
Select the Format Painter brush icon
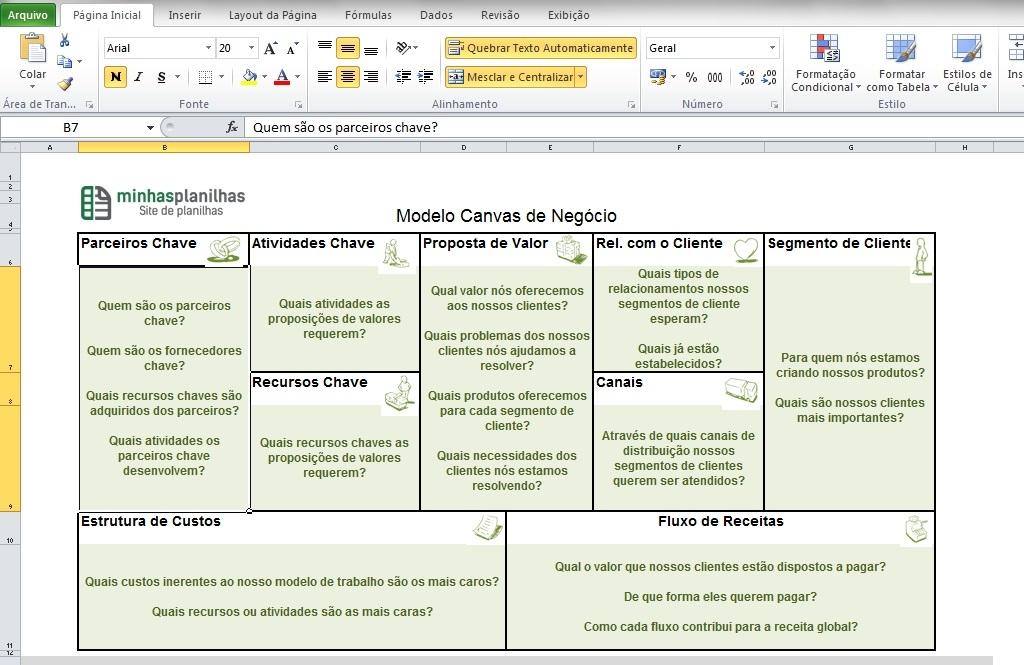tap(65, 83)
